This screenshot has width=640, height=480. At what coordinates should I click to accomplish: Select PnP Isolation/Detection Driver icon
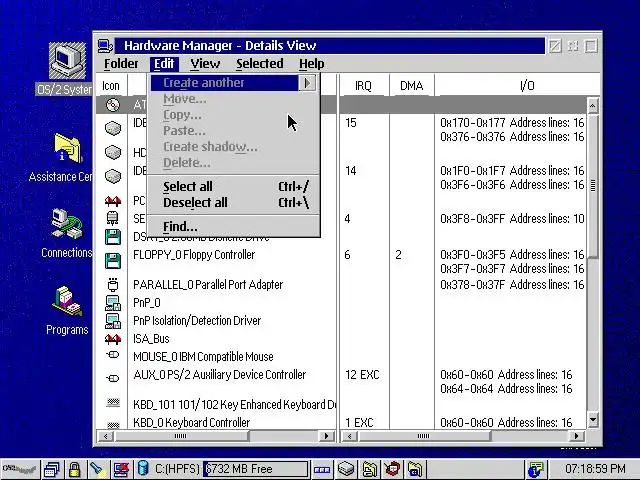pyautogui.click(x=113, y=321)
